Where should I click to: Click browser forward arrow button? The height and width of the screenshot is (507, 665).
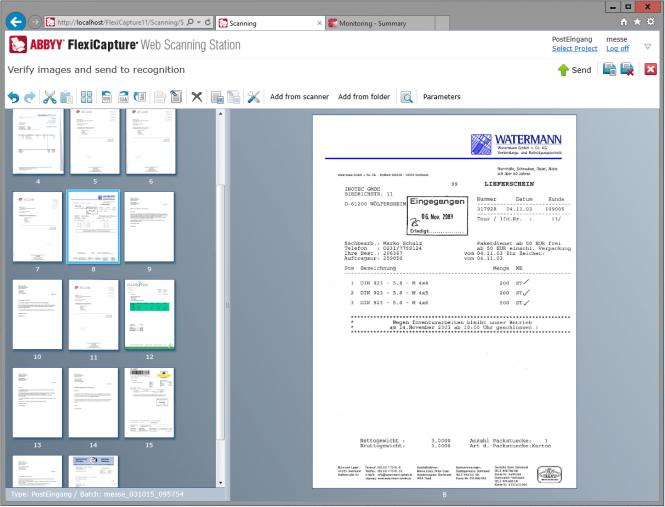[x=35, y=22]
